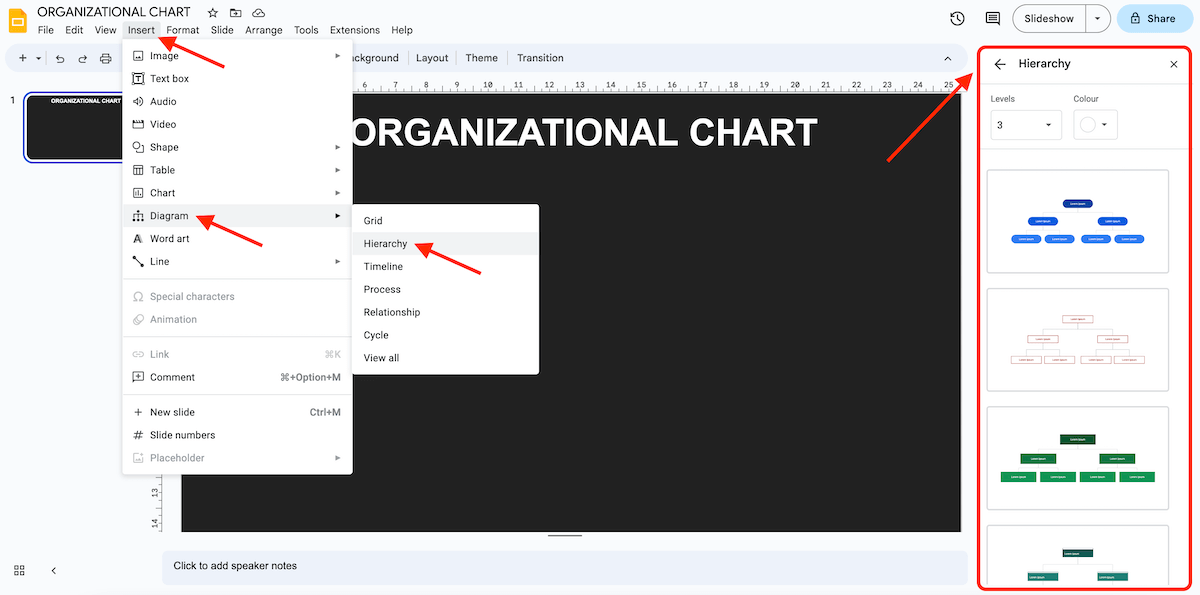Click Layout in the toolbar

click(432, 58)
